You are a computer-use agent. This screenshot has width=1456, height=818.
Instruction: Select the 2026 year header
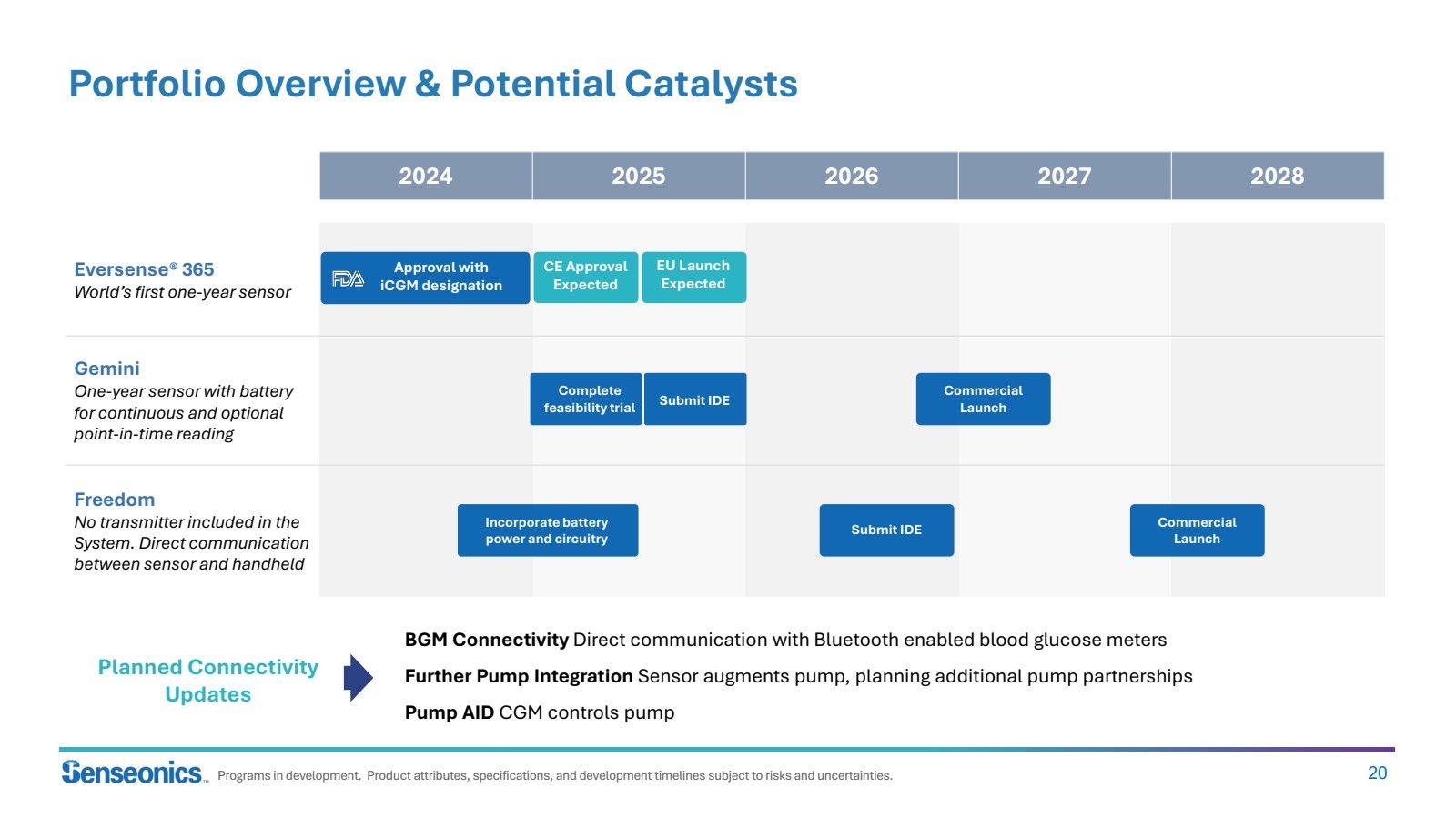(851, 176)
